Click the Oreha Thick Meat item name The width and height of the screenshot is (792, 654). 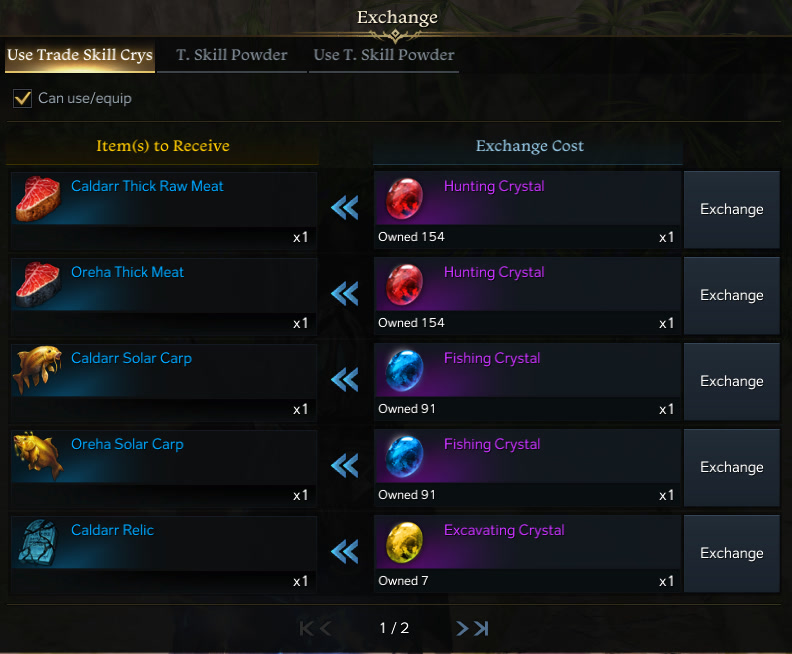point(127,272)
